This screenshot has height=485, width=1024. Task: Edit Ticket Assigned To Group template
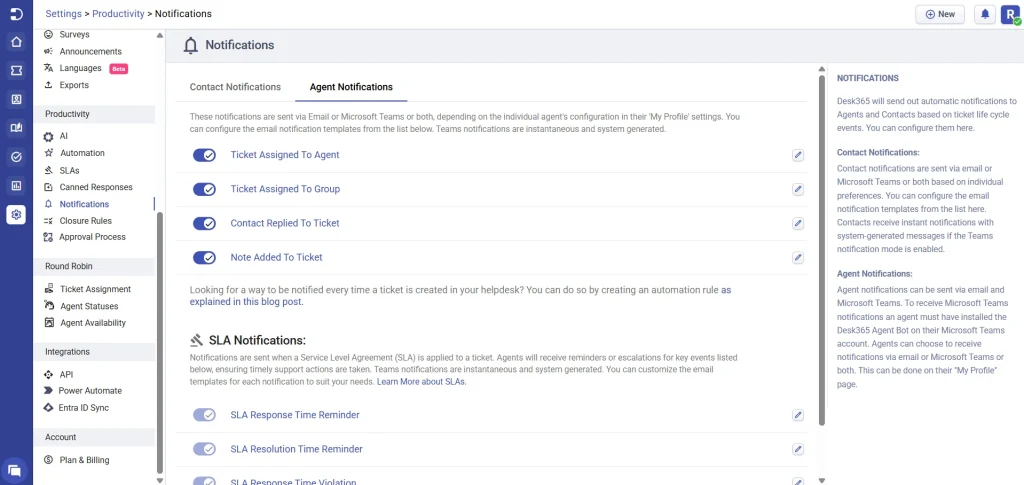pyautogui.click(x=797, y=189)
